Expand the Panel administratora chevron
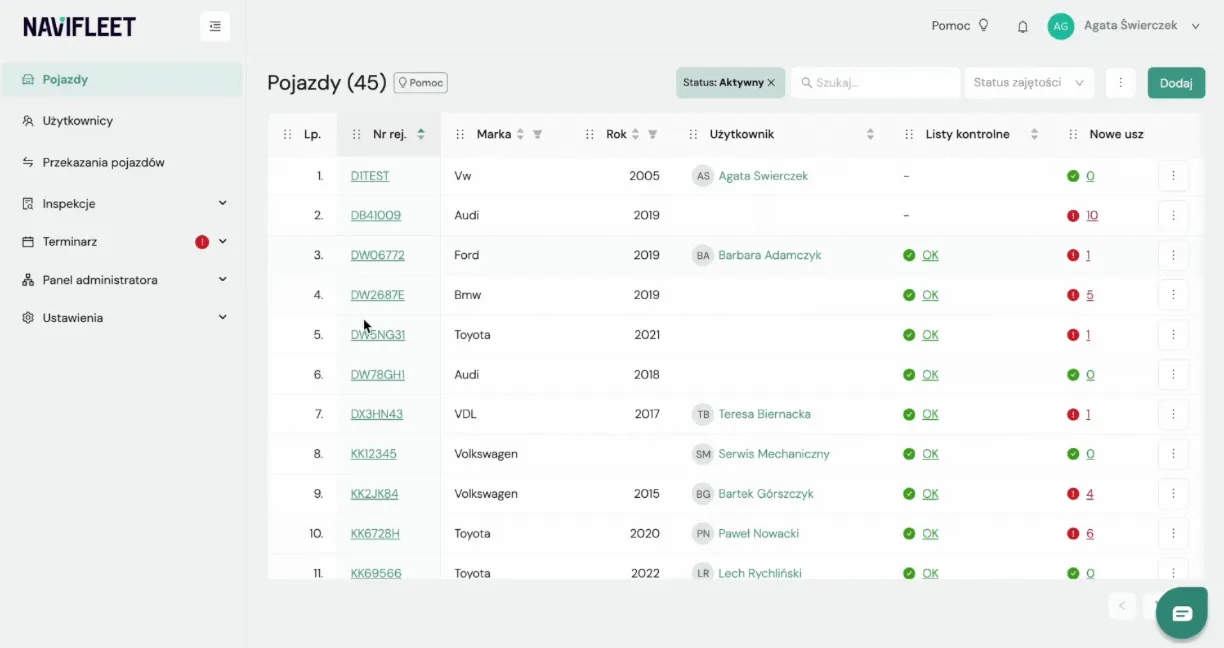Image resolution: width=1224 pixels, height=648 pixels. click(222, 280)
